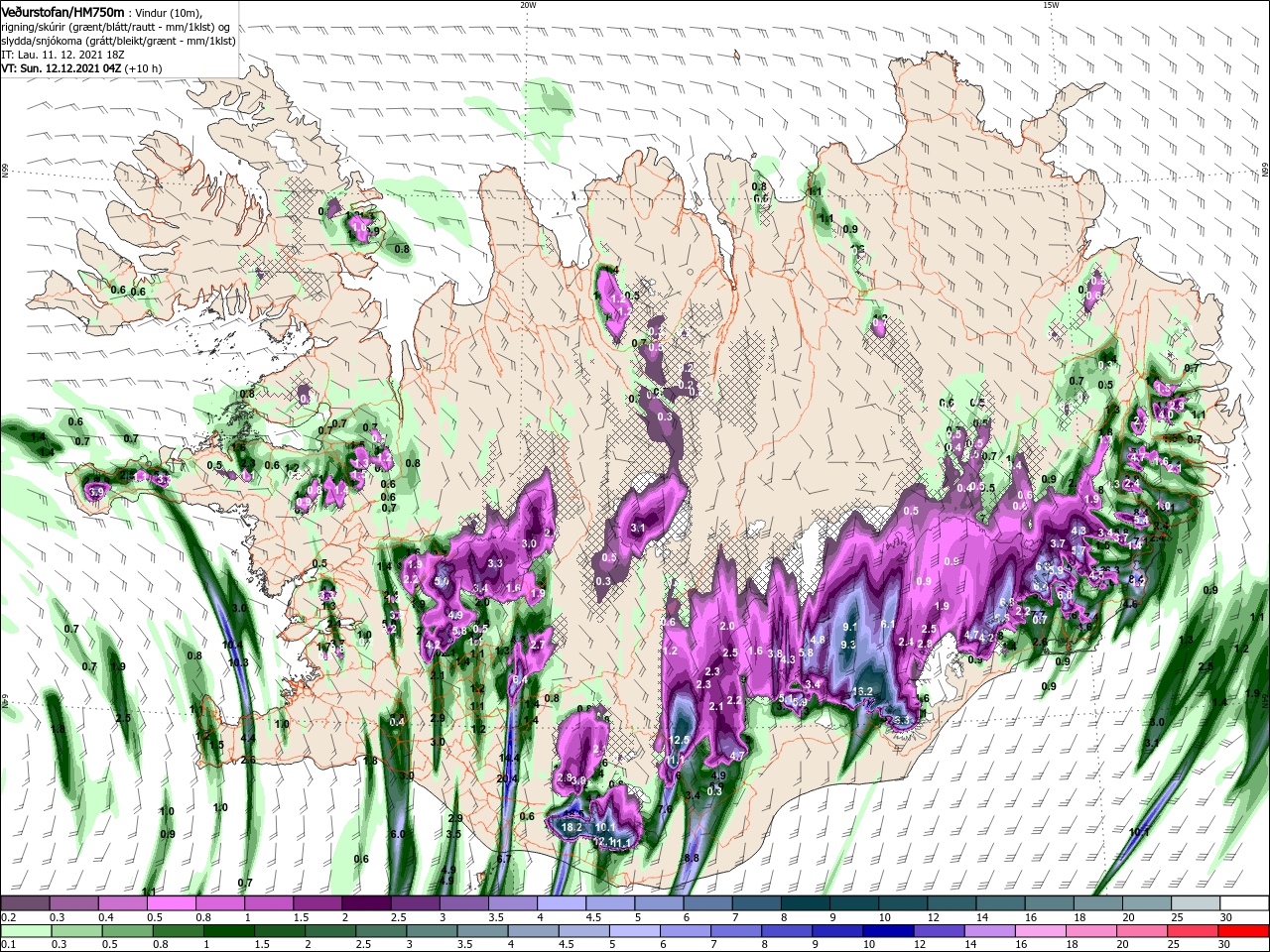Click the 15W longitude label
Image resolution: width=1270 pixels, height=952 pixels.
(x=1051, y=4)
